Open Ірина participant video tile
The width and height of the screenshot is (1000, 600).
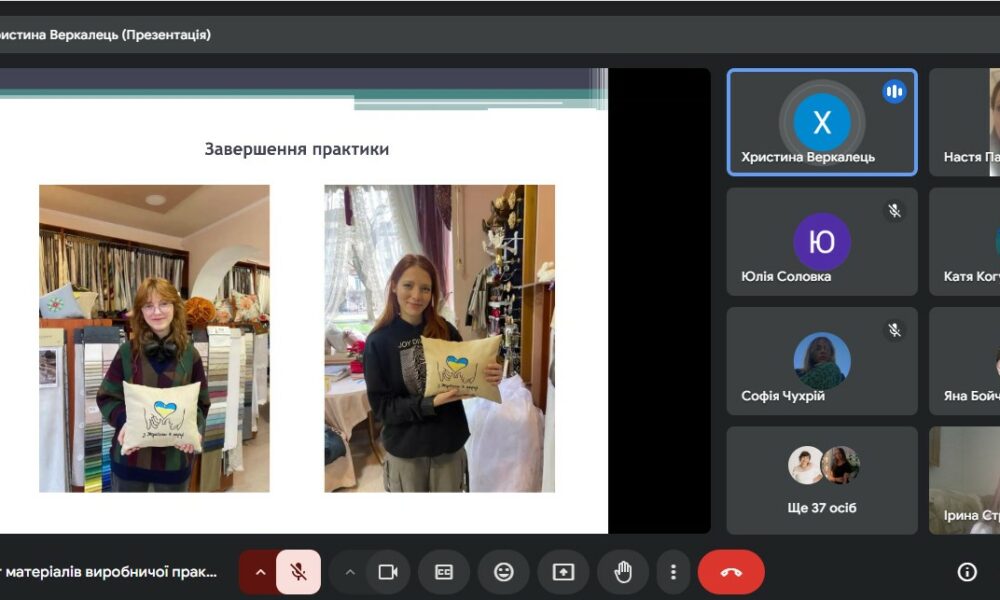click(964, 480)
